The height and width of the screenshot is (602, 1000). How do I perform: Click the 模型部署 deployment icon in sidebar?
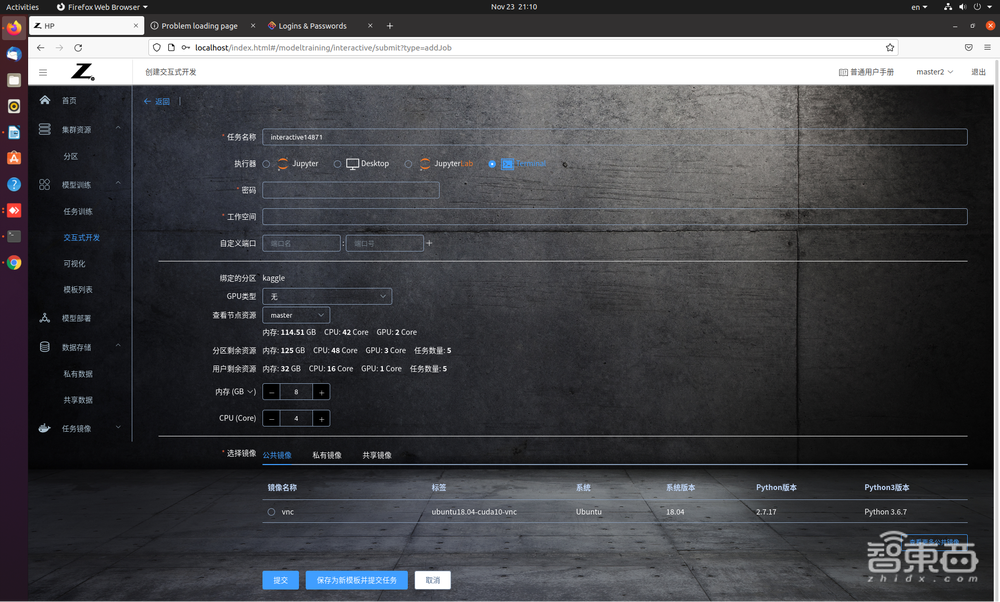point(44,318)
